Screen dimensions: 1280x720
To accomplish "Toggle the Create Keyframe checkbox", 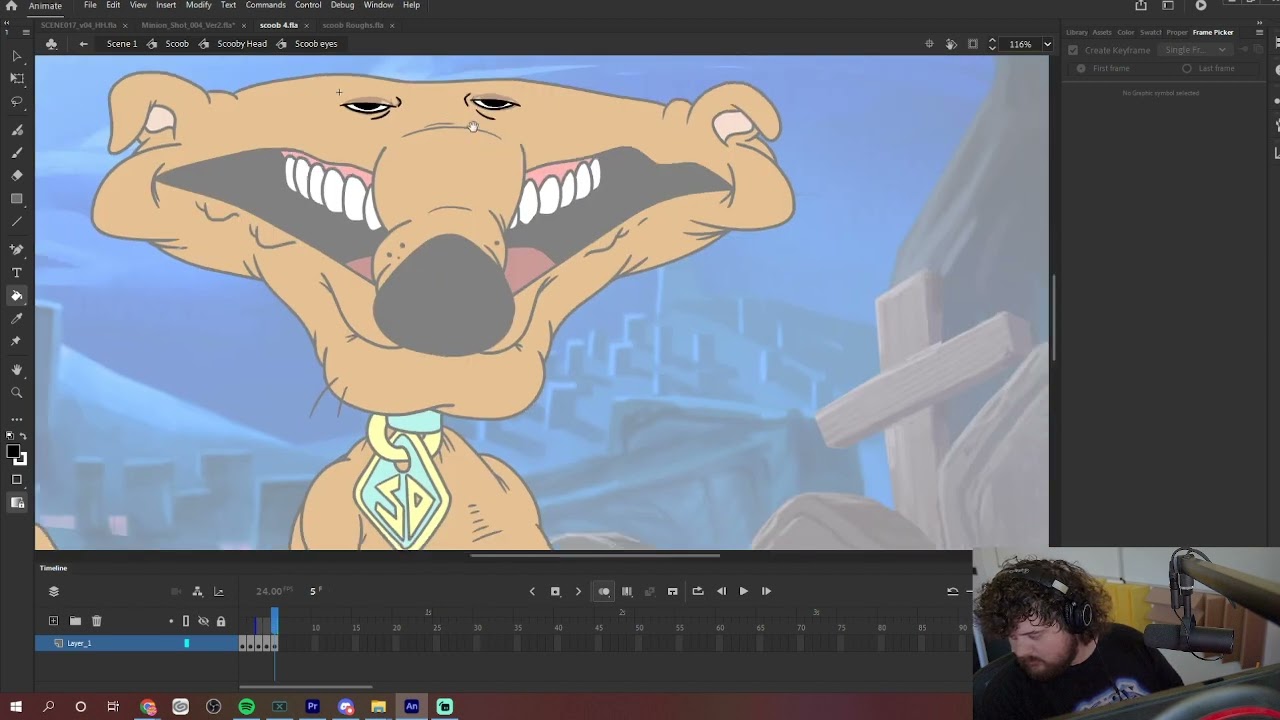I will 1073,50.
